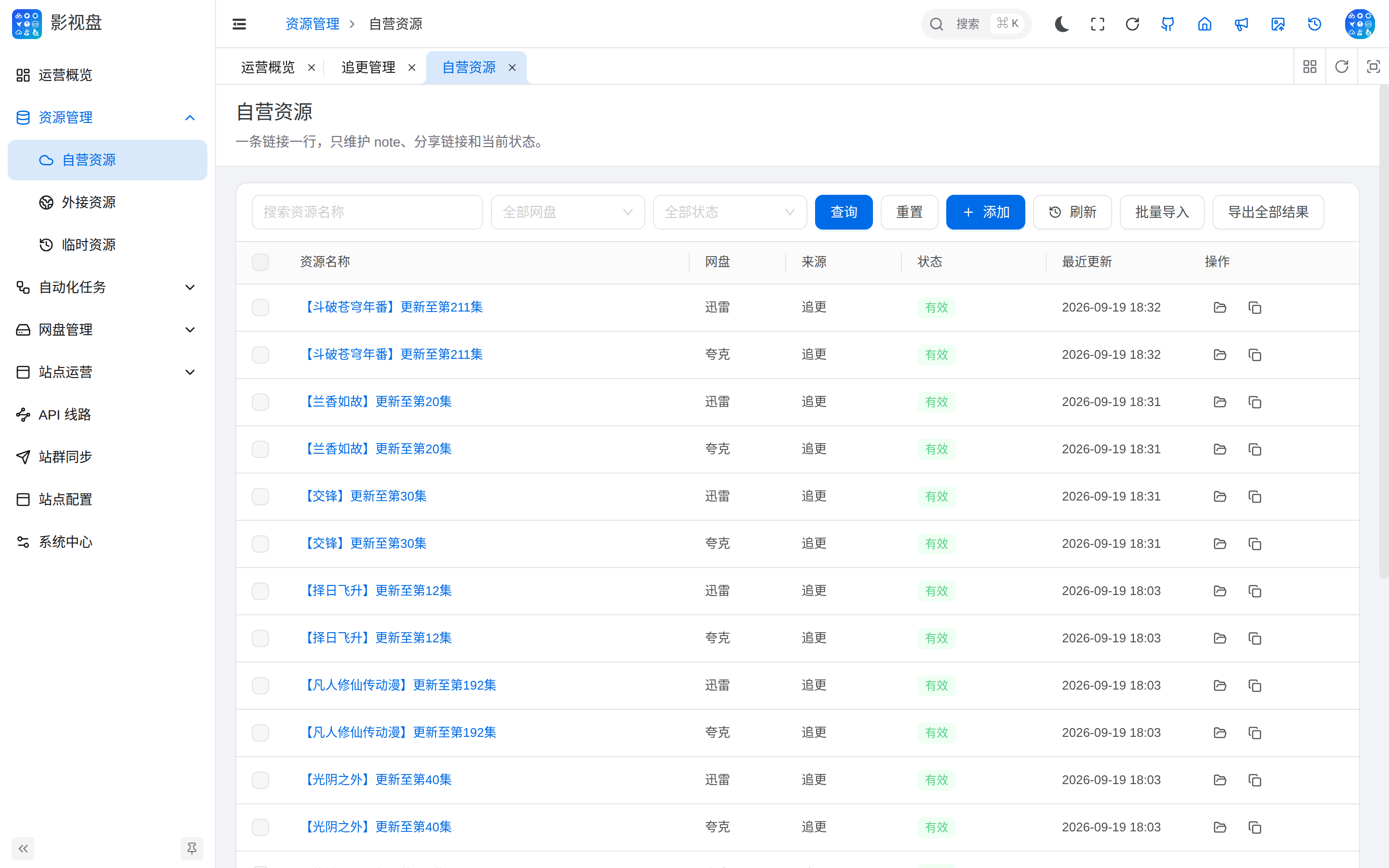Screen dimensions: 1389x868
Task: Open the home icon in header
Action: pos(1205,24)
